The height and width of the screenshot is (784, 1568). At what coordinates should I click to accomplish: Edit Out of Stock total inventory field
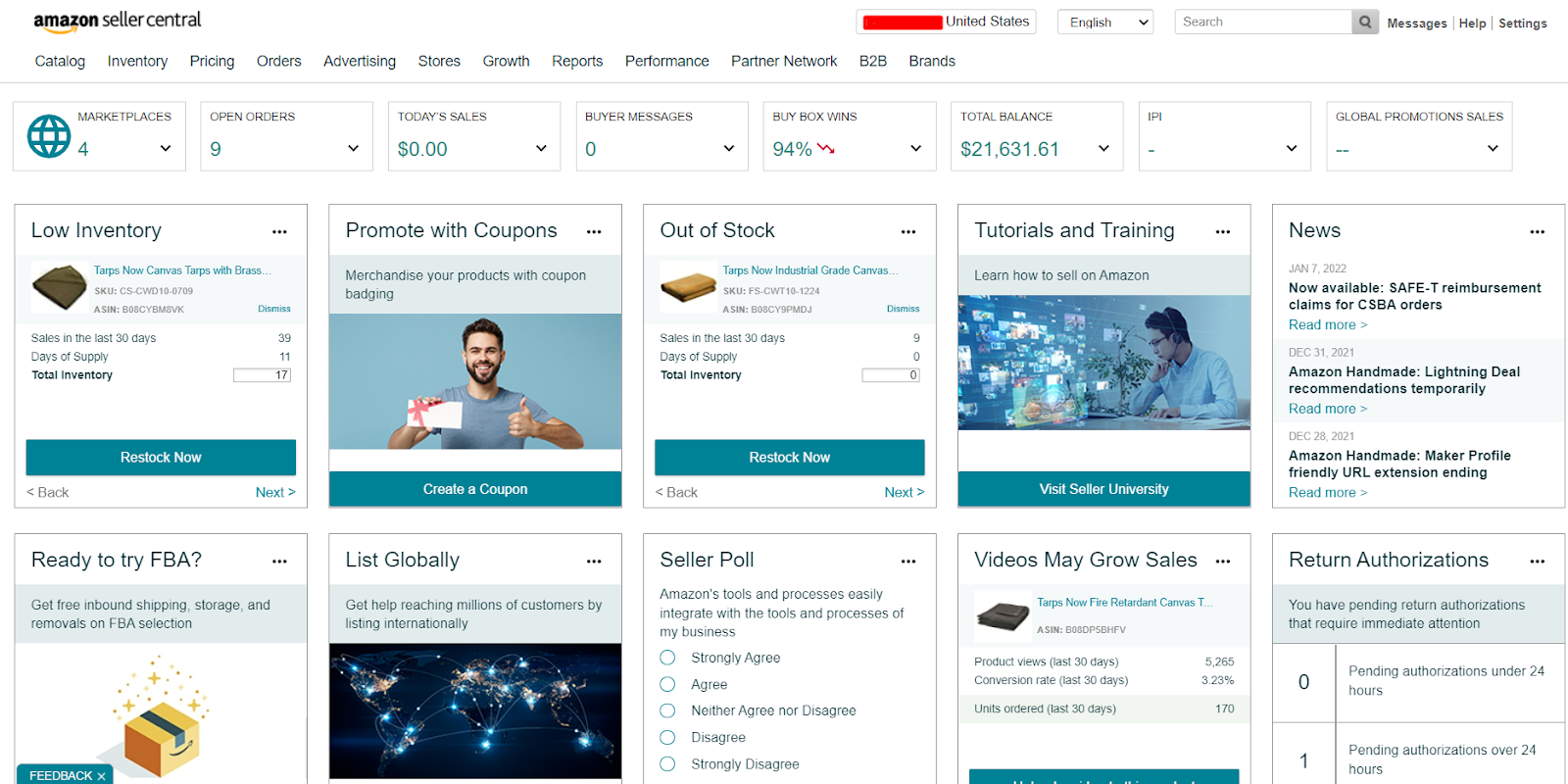pyautogui.click(x=891, y=375)
